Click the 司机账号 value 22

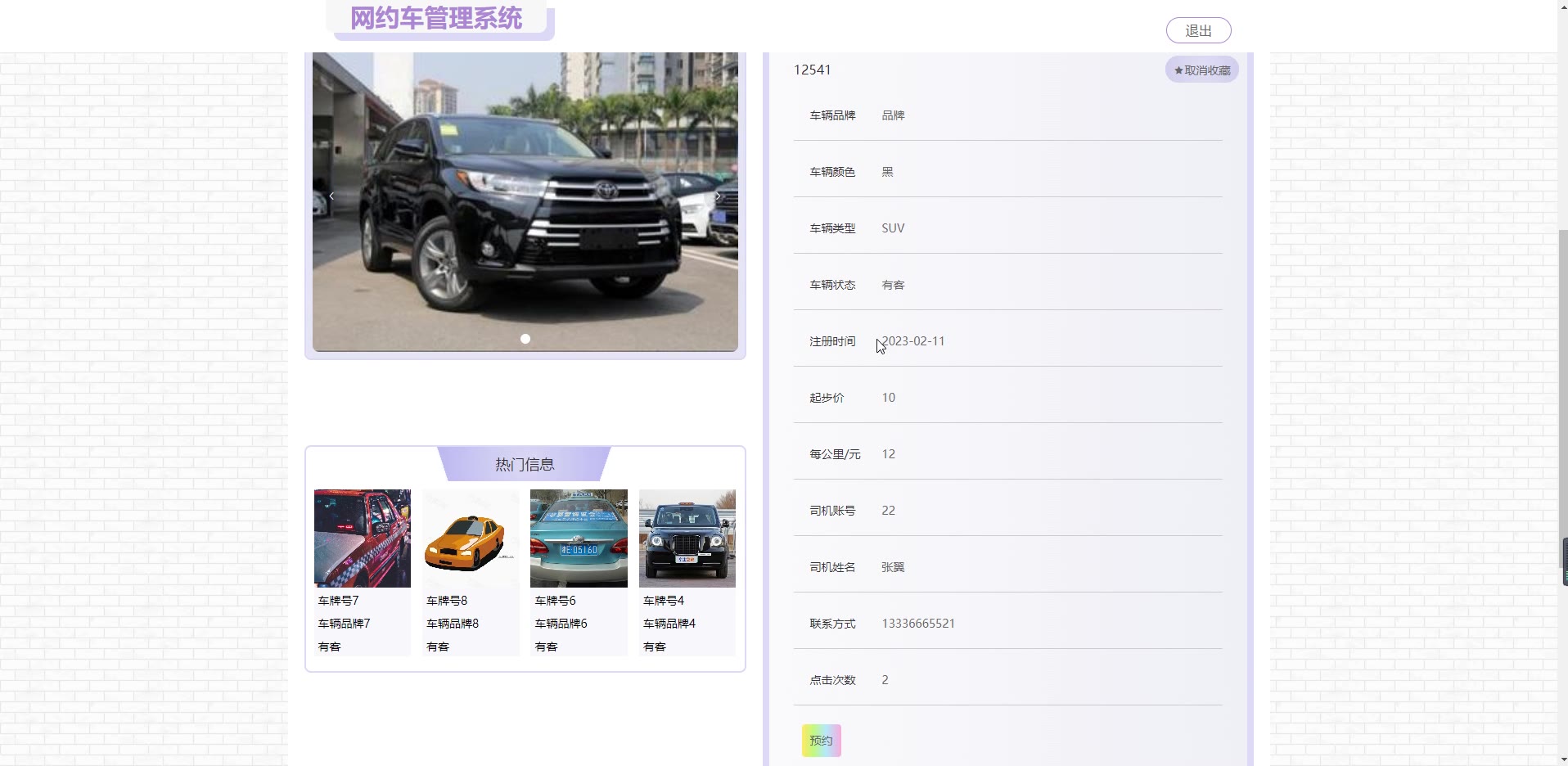click(888, 511)
